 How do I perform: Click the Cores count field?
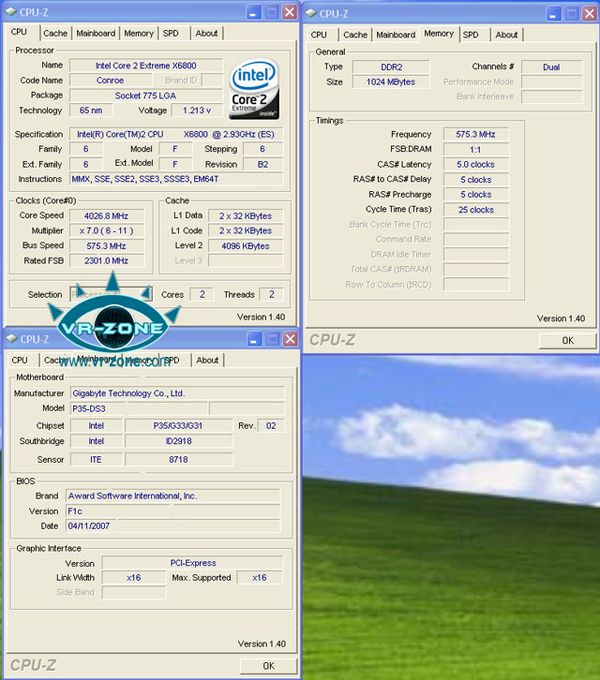click(202, 294)
